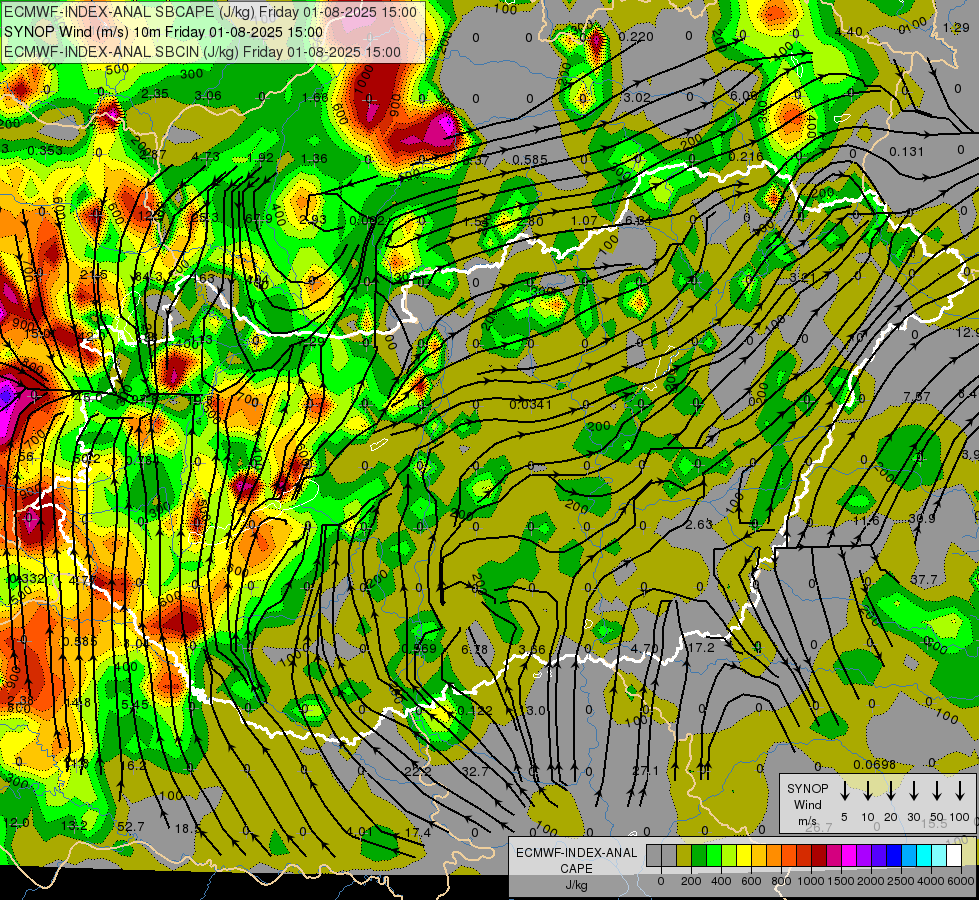Click the SYNOP Wind 10m title line
This screenshot has width=979, height=900.
(164, 32)
